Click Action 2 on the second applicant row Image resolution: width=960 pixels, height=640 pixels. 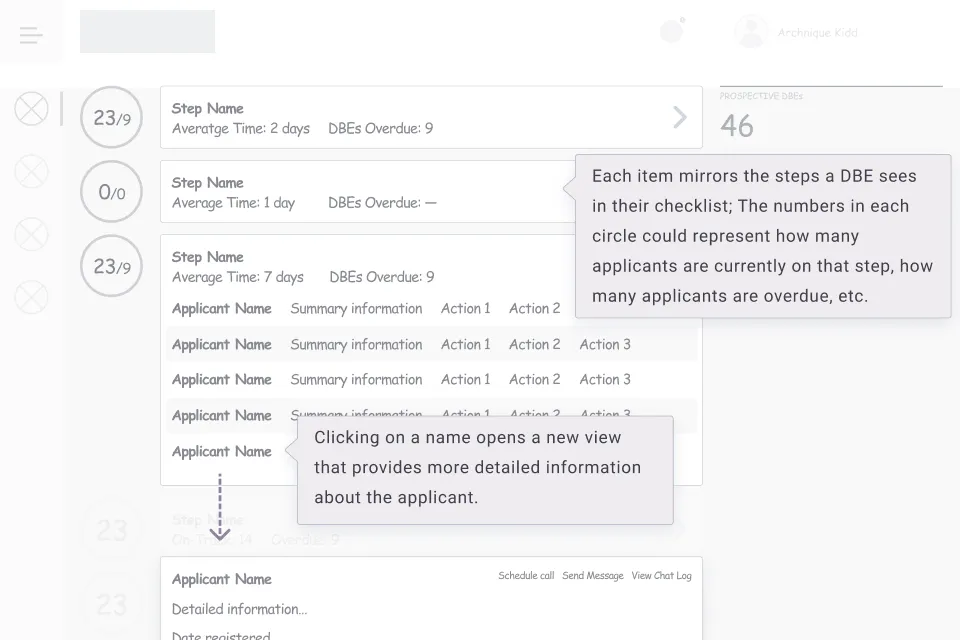534,344
